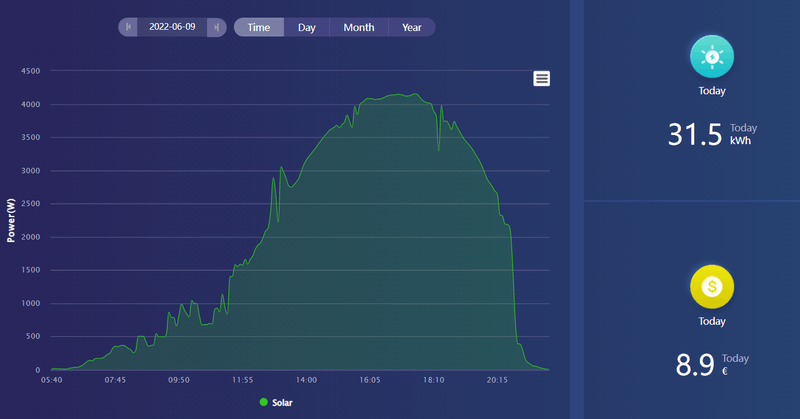Click the 16:05 time axis label
800x419 pixels.
(370, 380)
